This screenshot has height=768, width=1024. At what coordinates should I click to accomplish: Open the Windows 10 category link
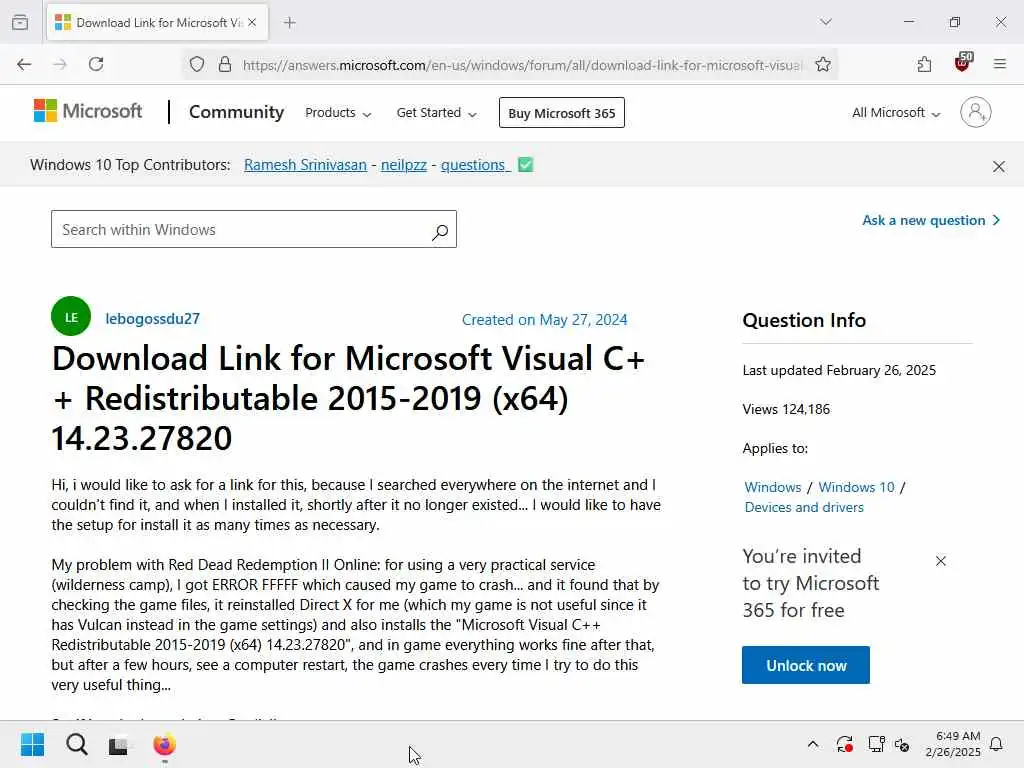pos(856,487)
